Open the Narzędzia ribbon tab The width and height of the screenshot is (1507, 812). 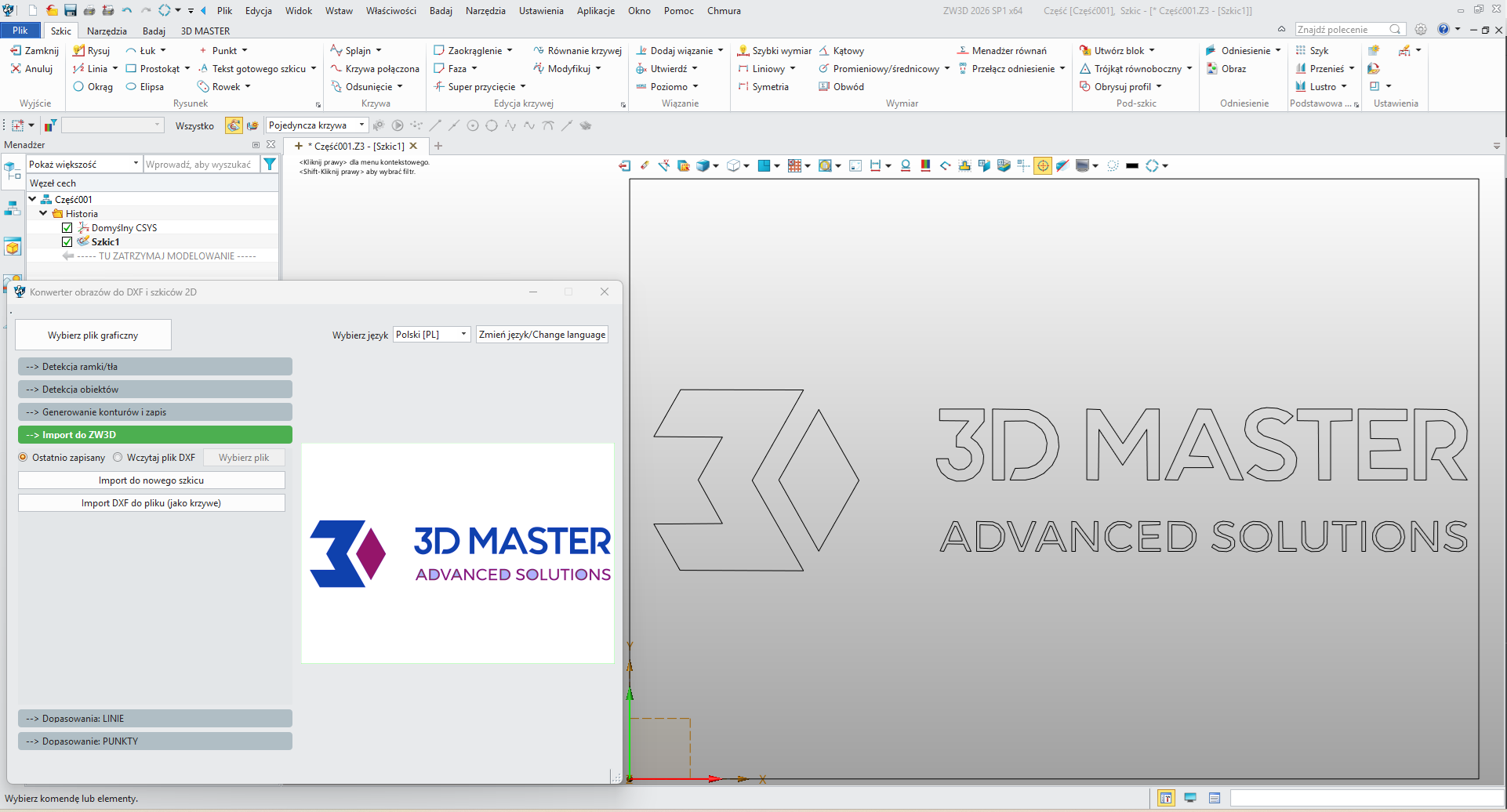[107, 31]
